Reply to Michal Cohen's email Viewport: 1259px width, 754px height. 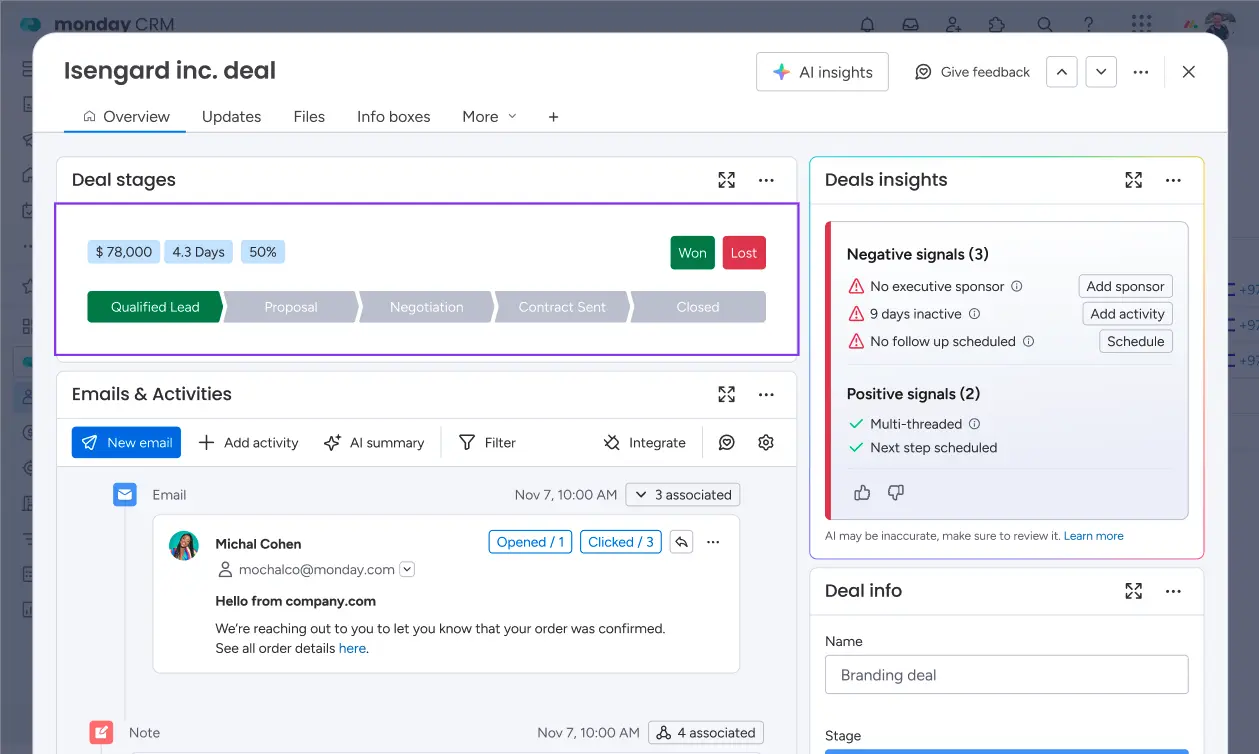click(681, 542)
